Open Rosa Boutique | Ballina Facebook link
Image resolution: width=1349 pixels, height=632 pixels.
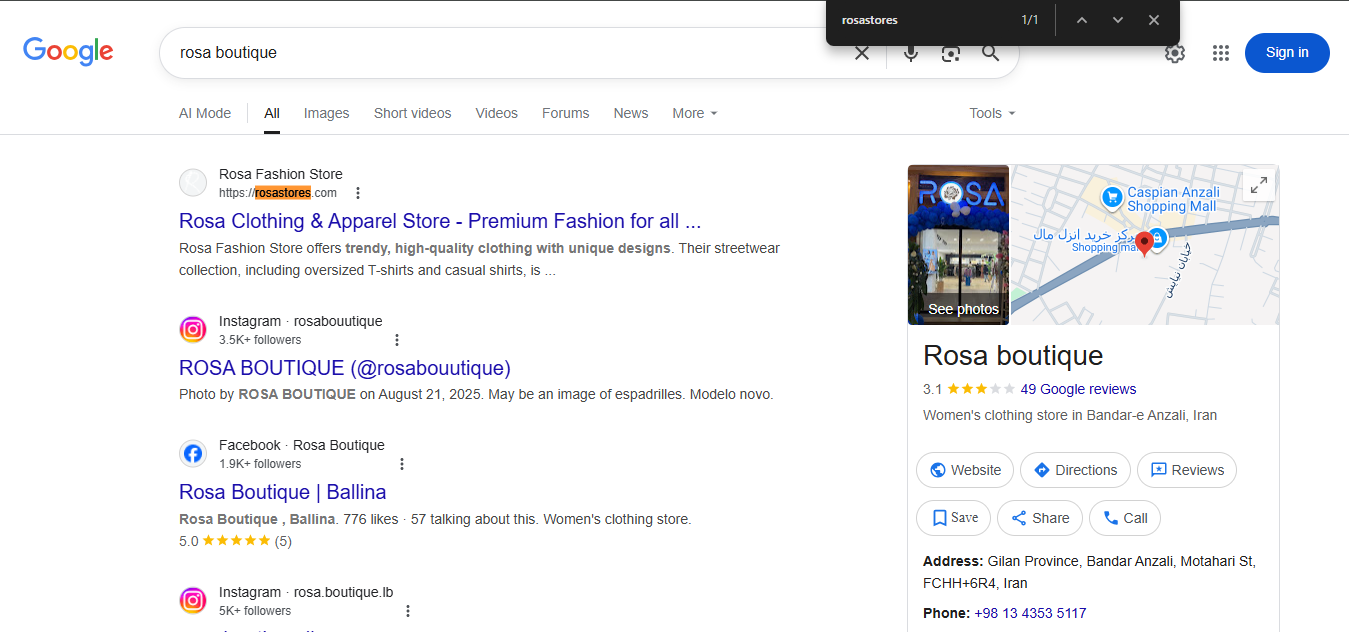(282, 492)
